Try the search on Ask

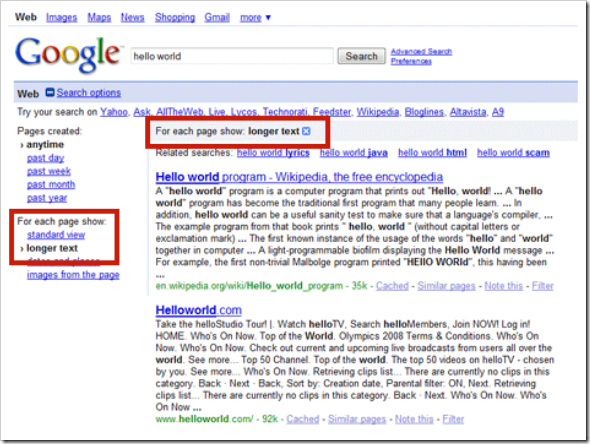pyautogui.click(x=142, y=112)
